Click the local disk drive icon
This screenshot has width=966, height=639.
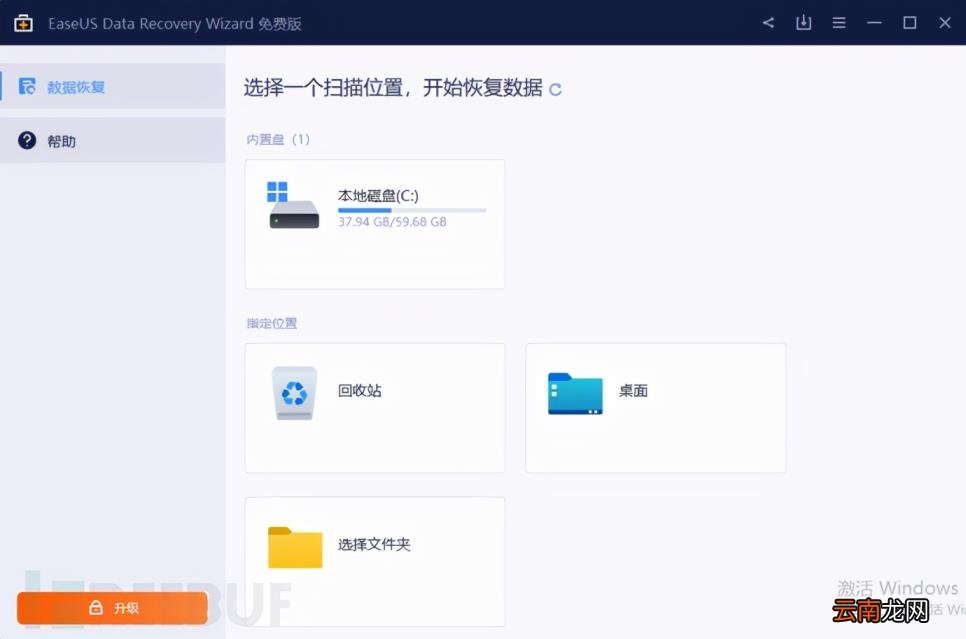294,205
